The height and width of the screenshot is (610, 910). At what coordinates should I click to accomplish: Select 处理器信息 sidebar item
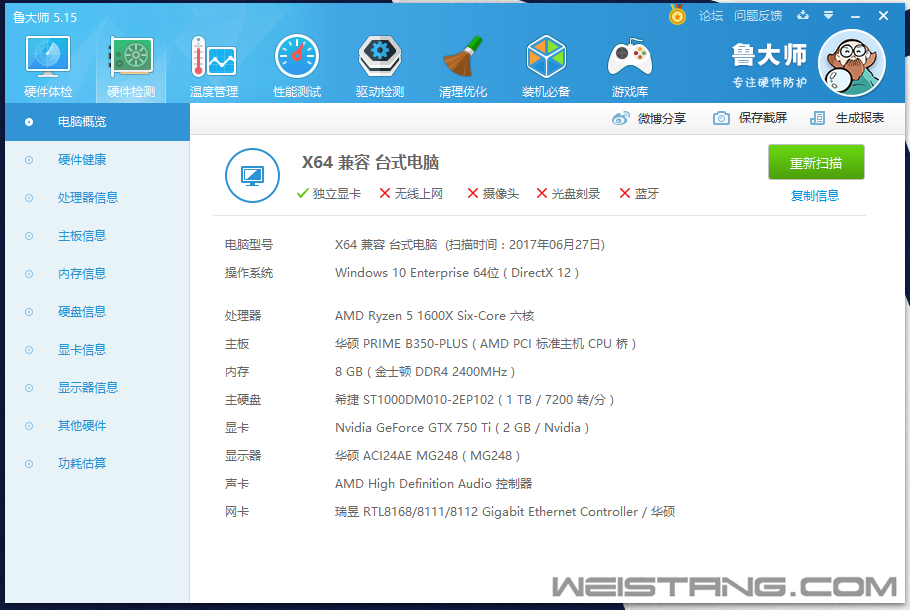98,198
